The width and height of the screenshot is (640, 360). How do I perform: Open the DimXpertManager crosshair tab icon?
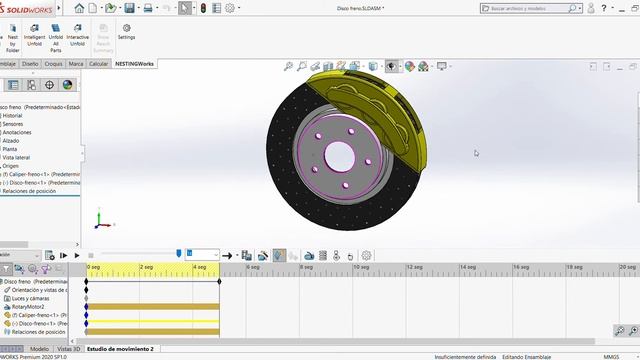pyautogui.click(x=49, y=85)
